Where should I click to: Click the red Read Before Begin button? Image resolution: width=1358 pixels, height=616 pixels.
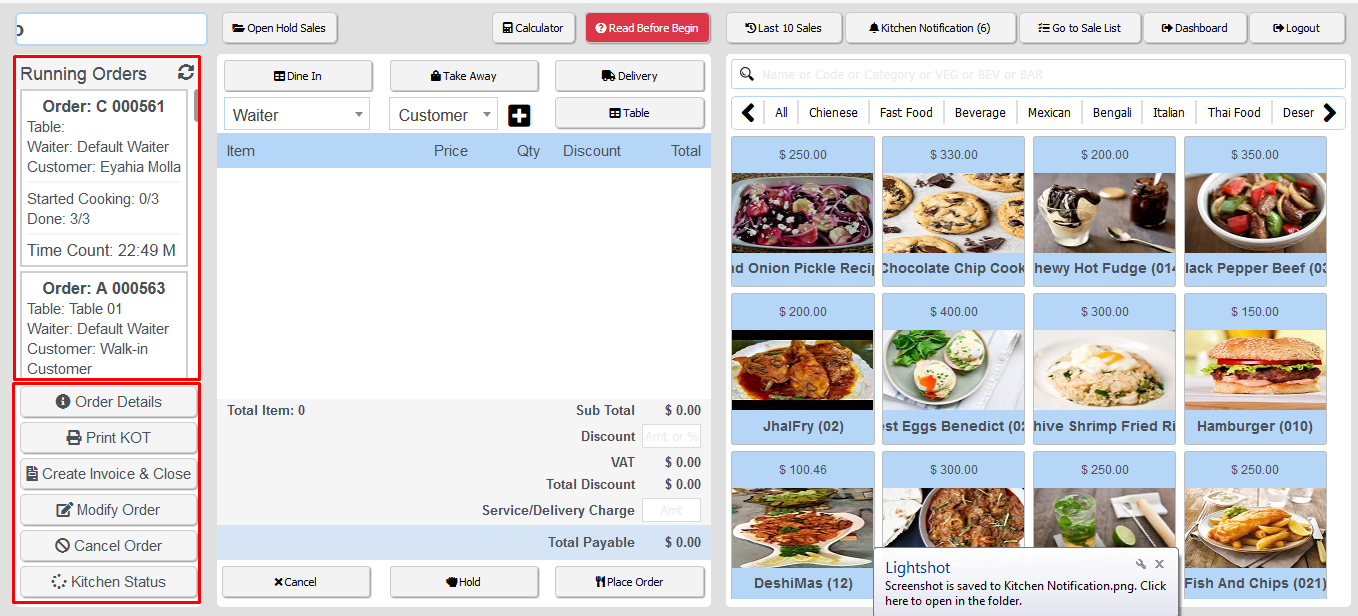click(647, 28)
